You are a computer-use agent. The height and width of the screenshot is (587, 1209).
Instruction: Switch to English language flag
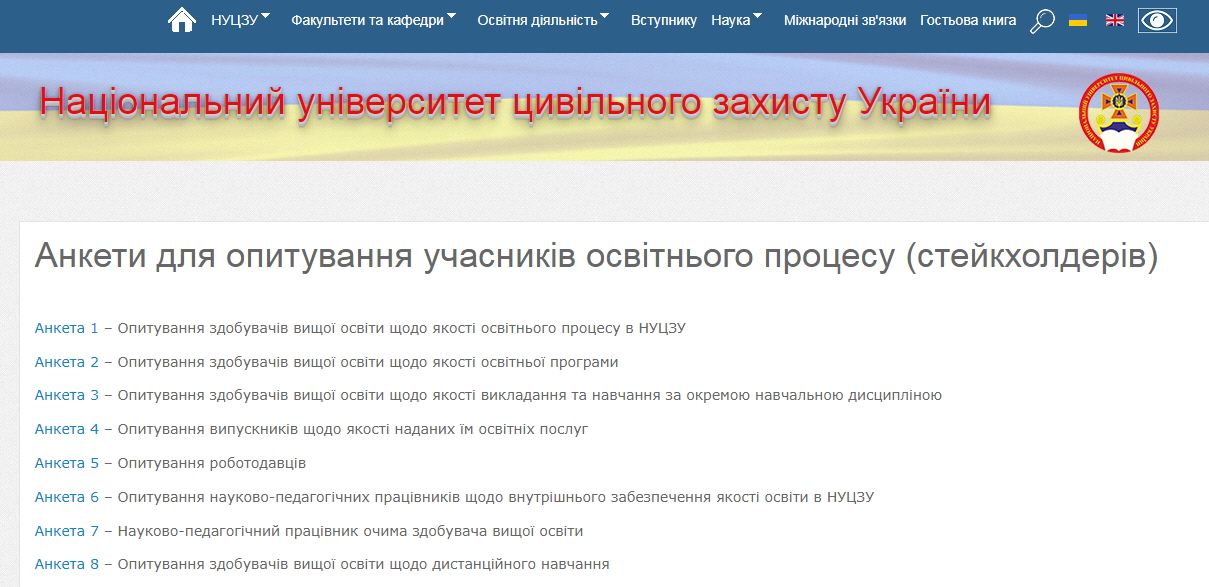pos(1114,20)
